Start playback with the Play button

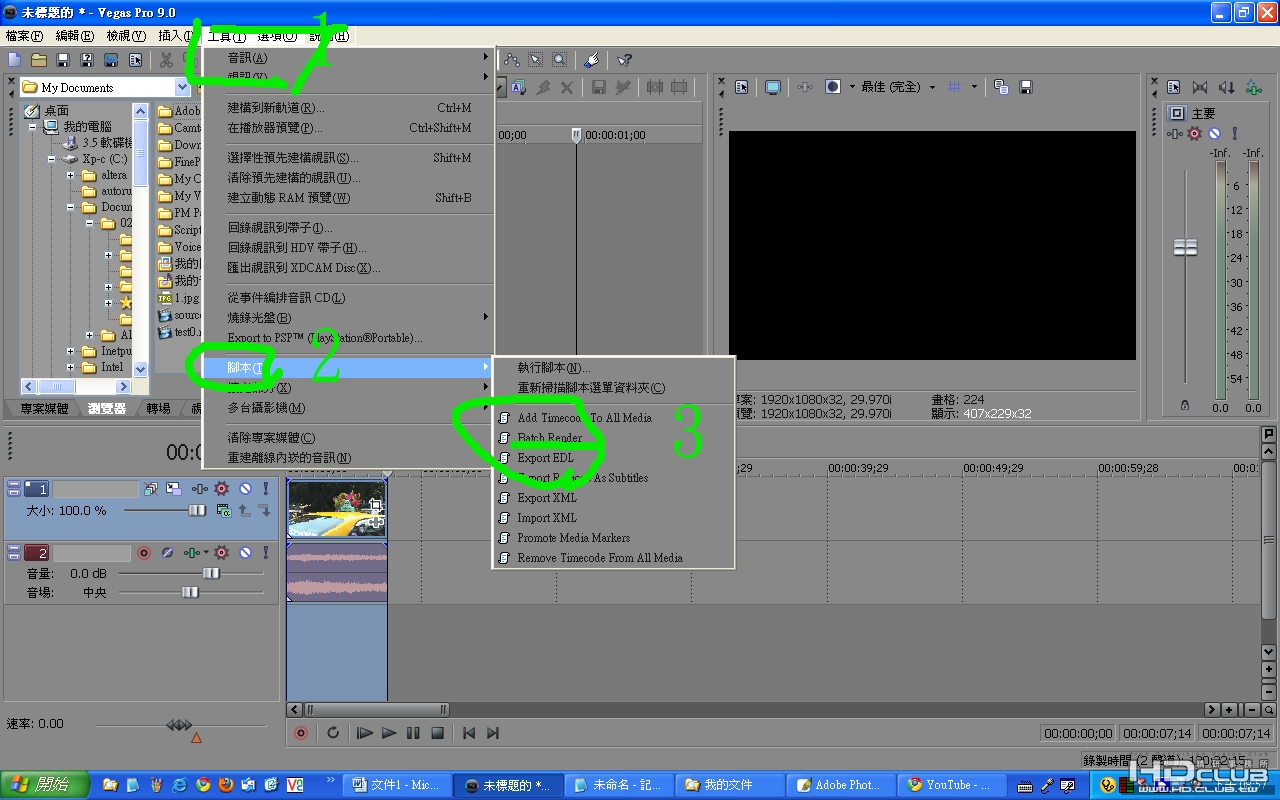point(389,733)
